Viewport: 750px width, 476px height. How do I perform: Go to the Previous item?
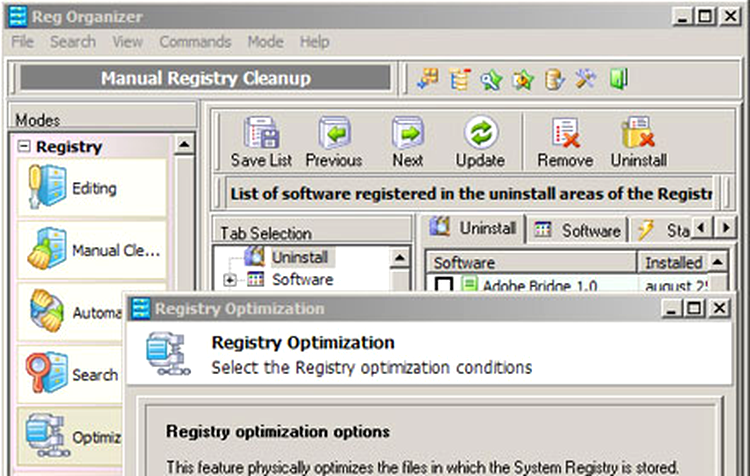334,134
